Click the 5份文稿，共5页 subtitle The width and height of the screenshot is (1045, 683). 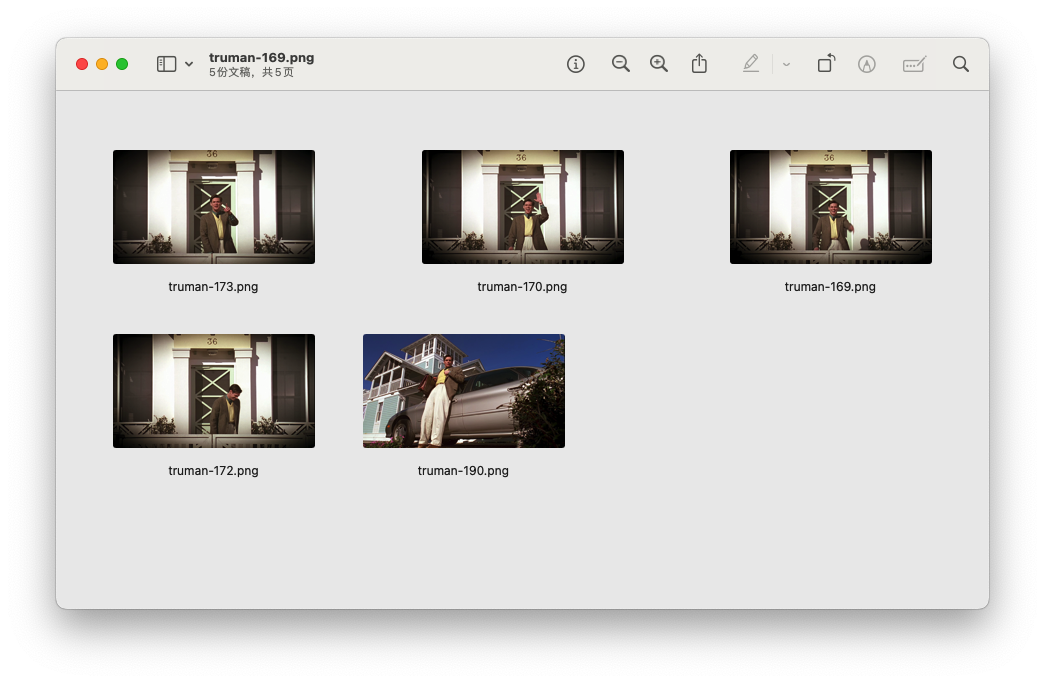(x=251, y=72)
